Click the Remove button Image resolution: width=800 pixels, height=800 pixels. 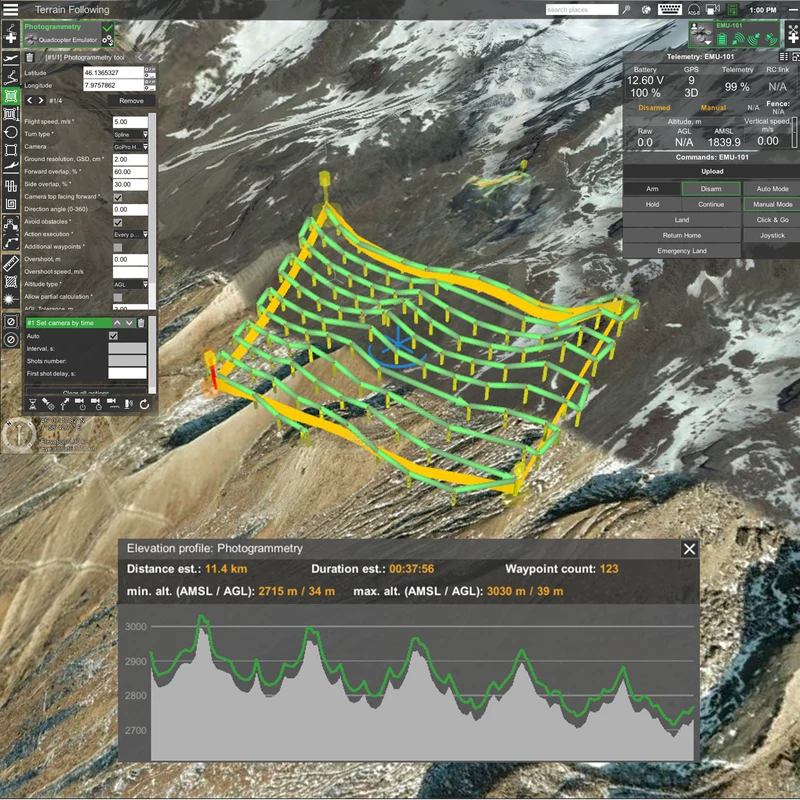click(x=131, y=101)
